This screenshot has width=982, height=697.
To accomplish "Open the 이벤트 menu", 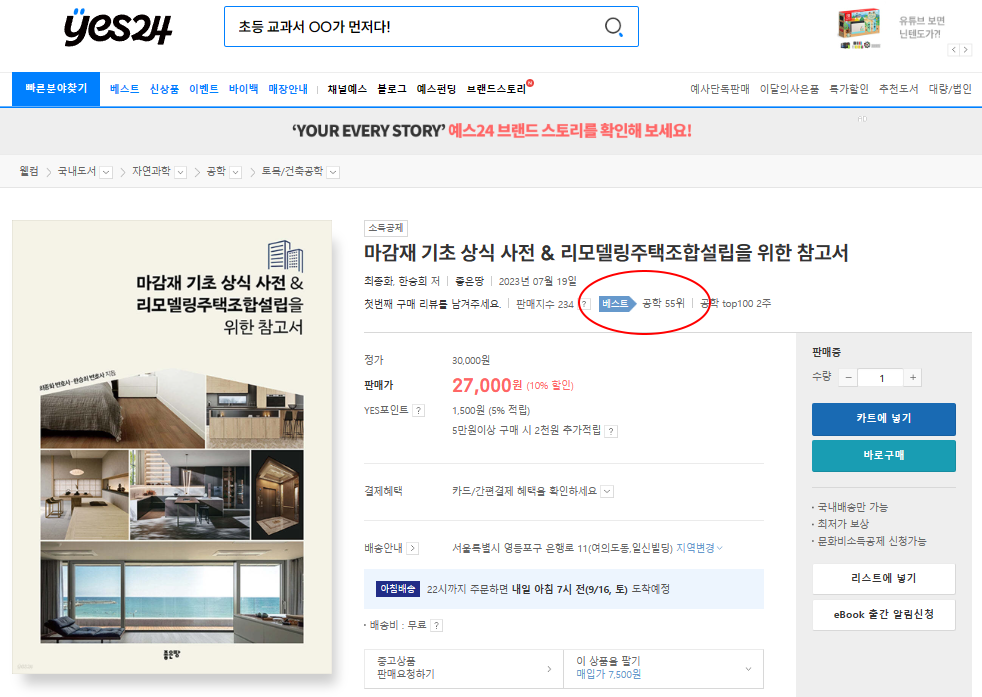I will 204,89.
